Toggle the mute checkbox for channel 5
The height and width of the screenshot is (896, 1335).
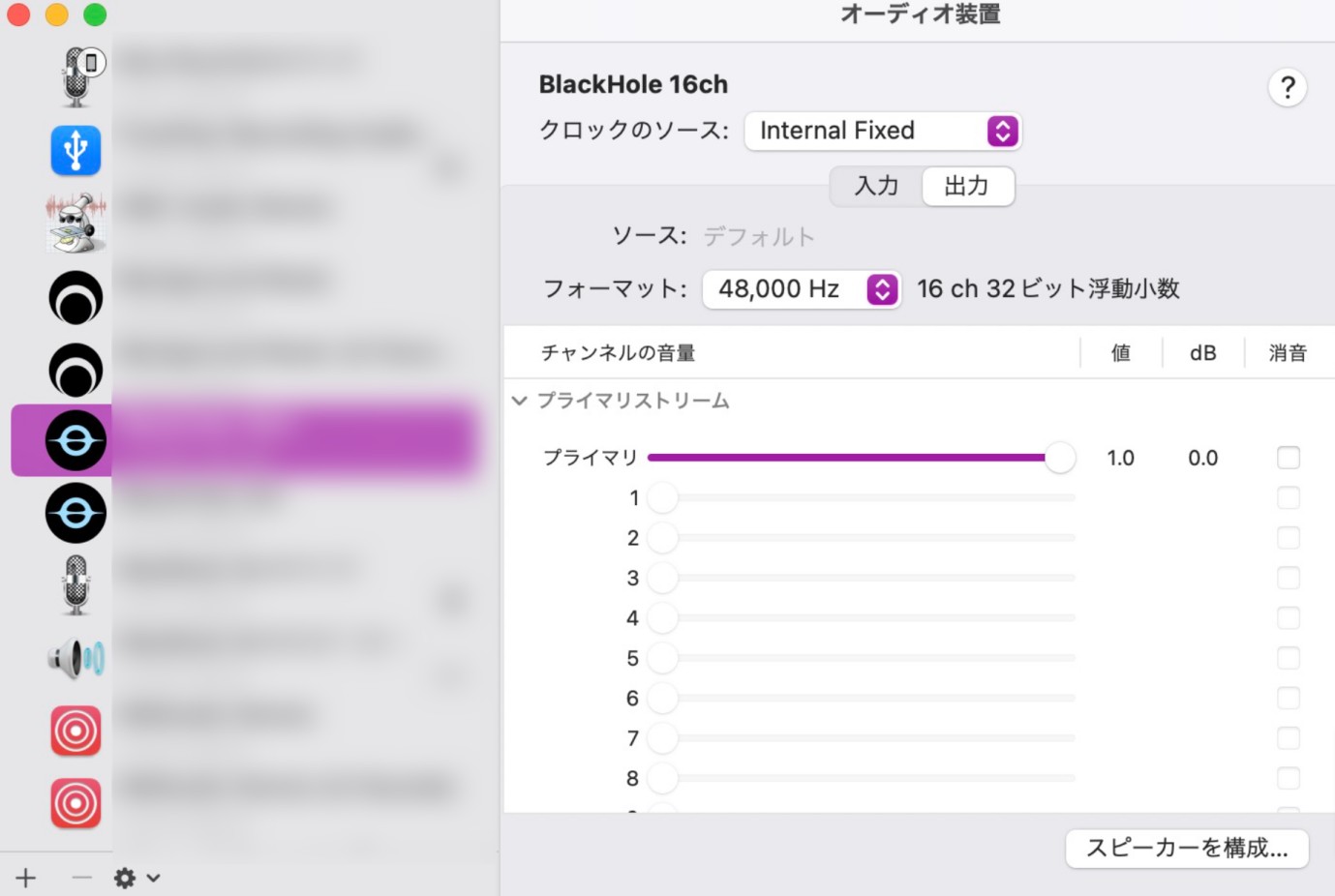(x=1289, y=658)
